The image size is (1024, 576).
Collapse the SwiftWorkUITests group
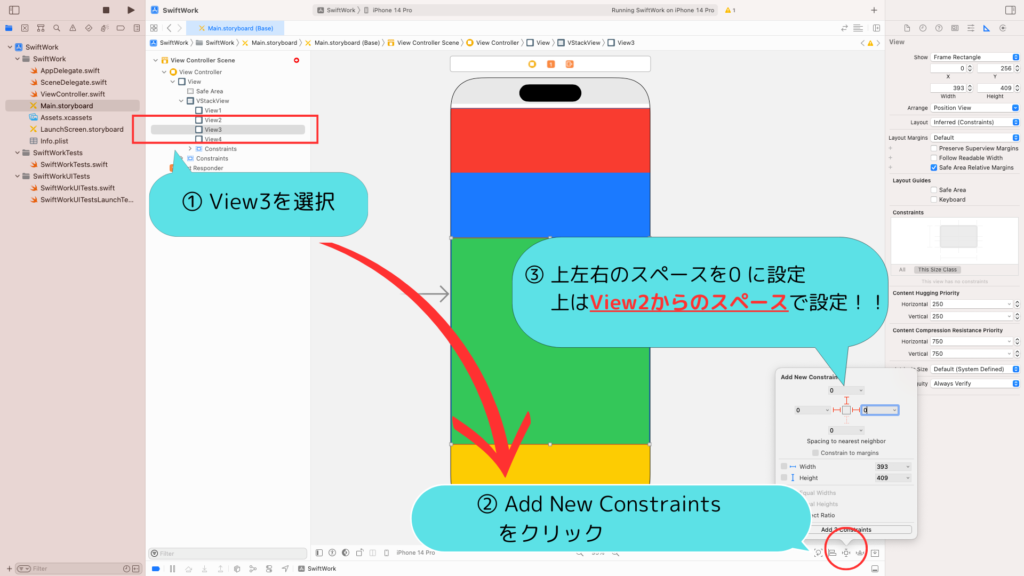coord(18,176)
